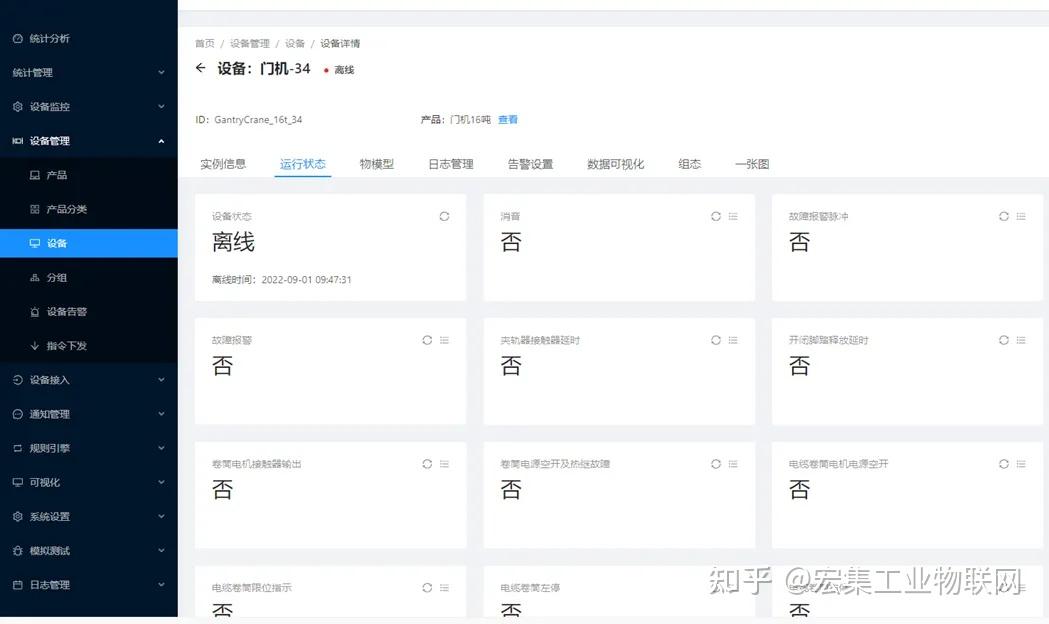Viewport: 1049px width, 624px height.
Task: Refresh the 消音 property card
Action: [716, 216]
